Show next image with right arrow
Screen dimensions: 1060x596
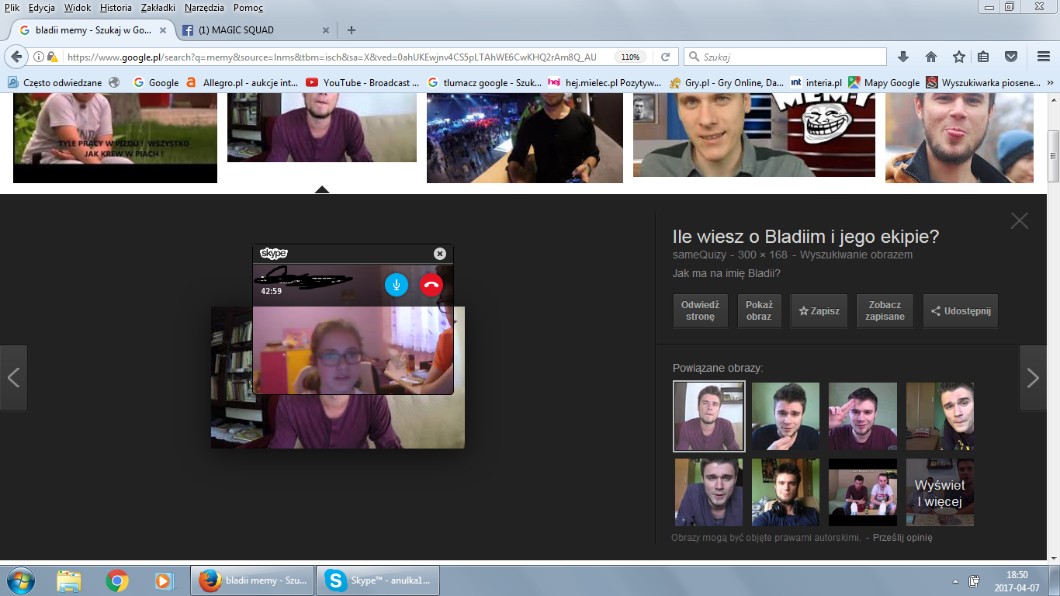1033,378
